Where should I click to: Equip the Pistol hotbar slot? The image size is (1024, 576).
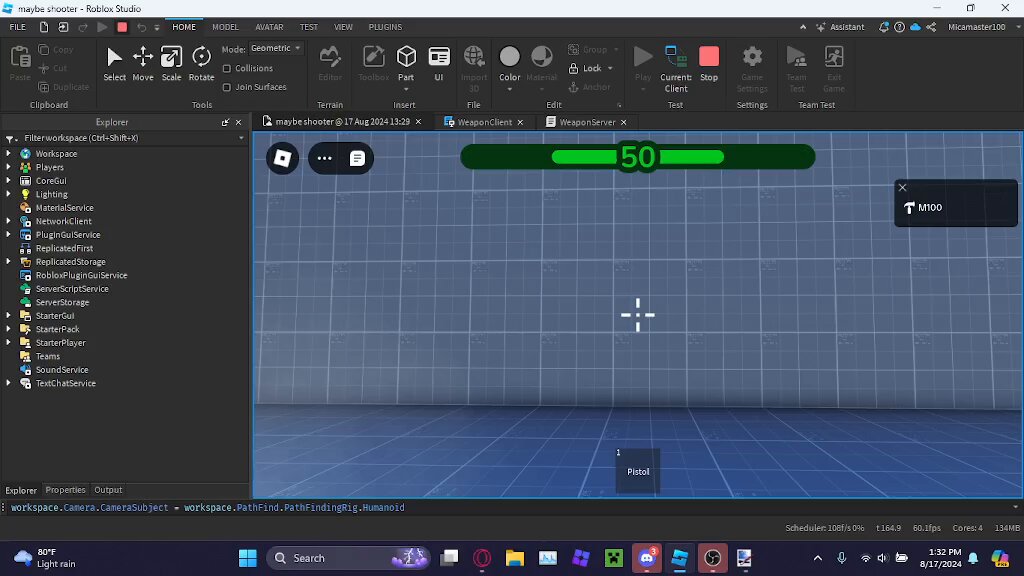click(x=638, y=470)
